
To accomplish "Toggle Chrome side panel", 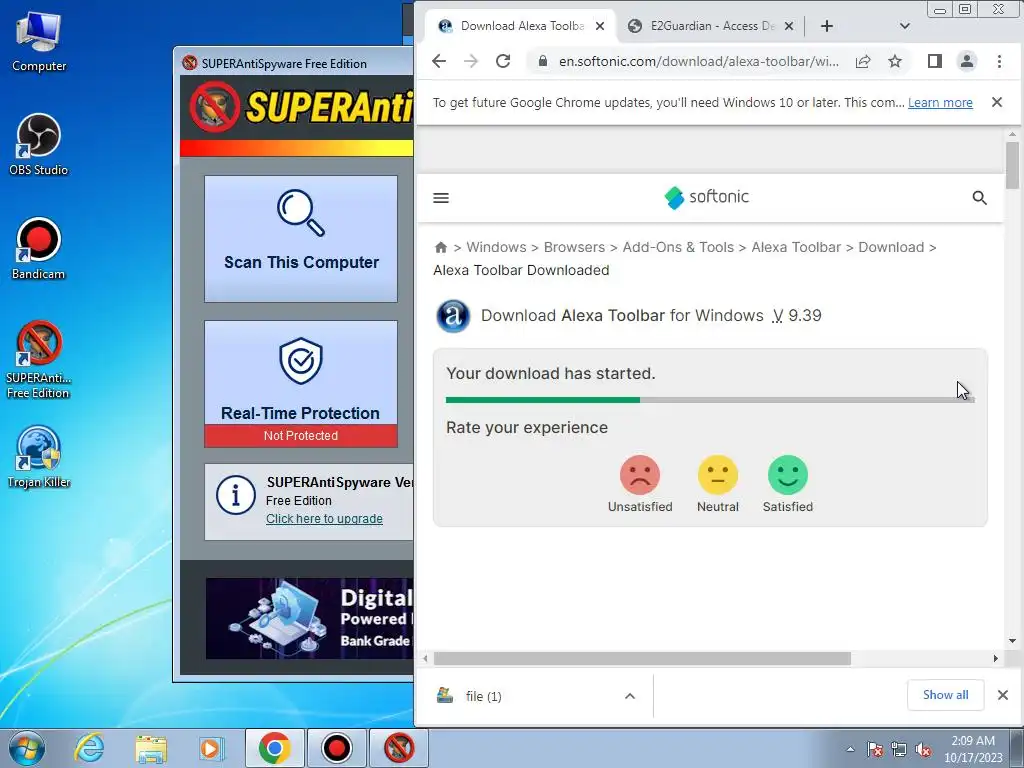I will click(935, 61).
